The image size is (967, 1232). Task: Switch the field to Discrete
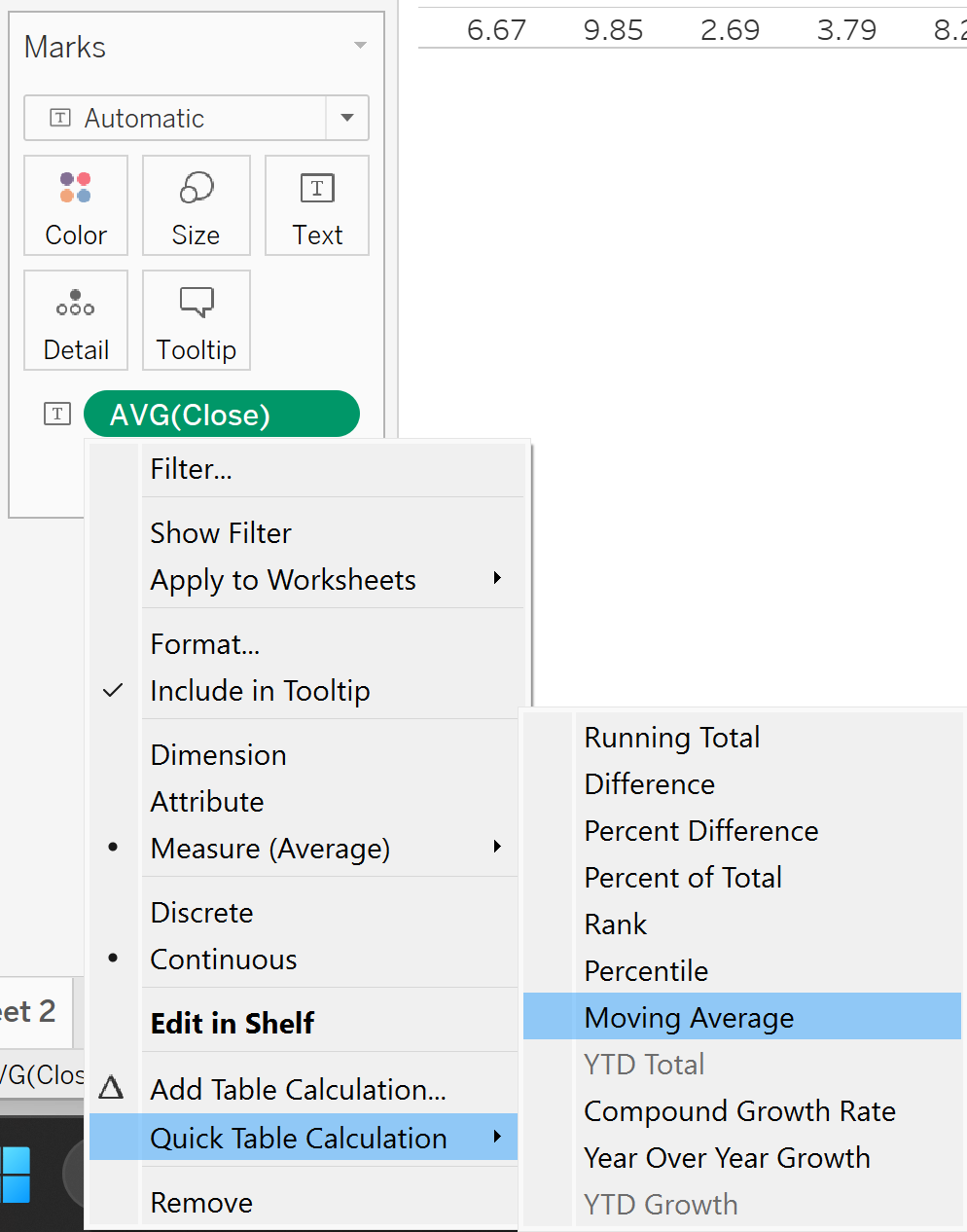(x=201, y=913)
